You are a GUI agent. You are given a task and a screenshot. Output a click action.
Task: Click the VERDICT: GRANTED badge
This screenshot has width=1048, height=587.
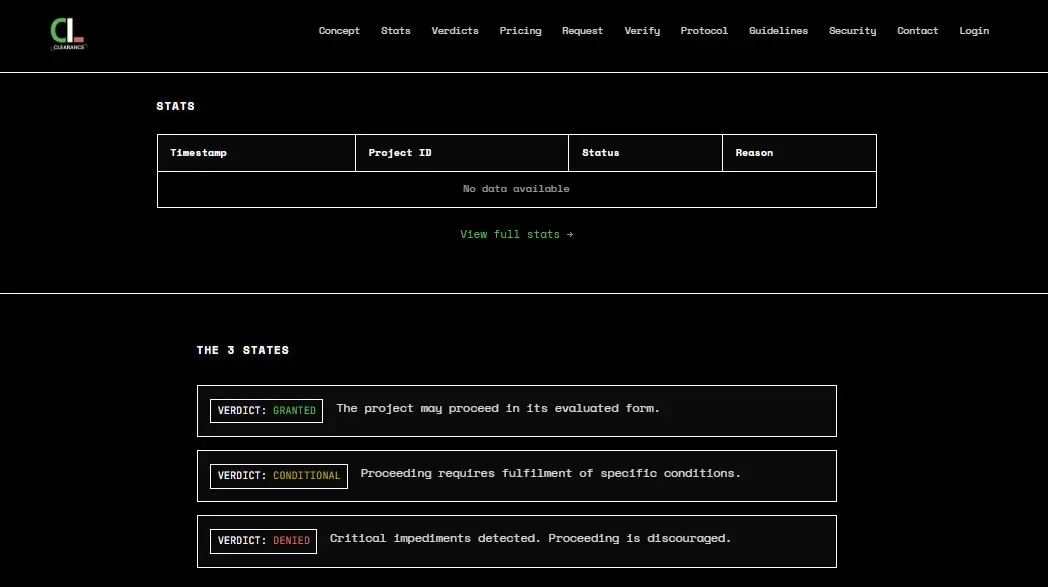click(266, 410)
